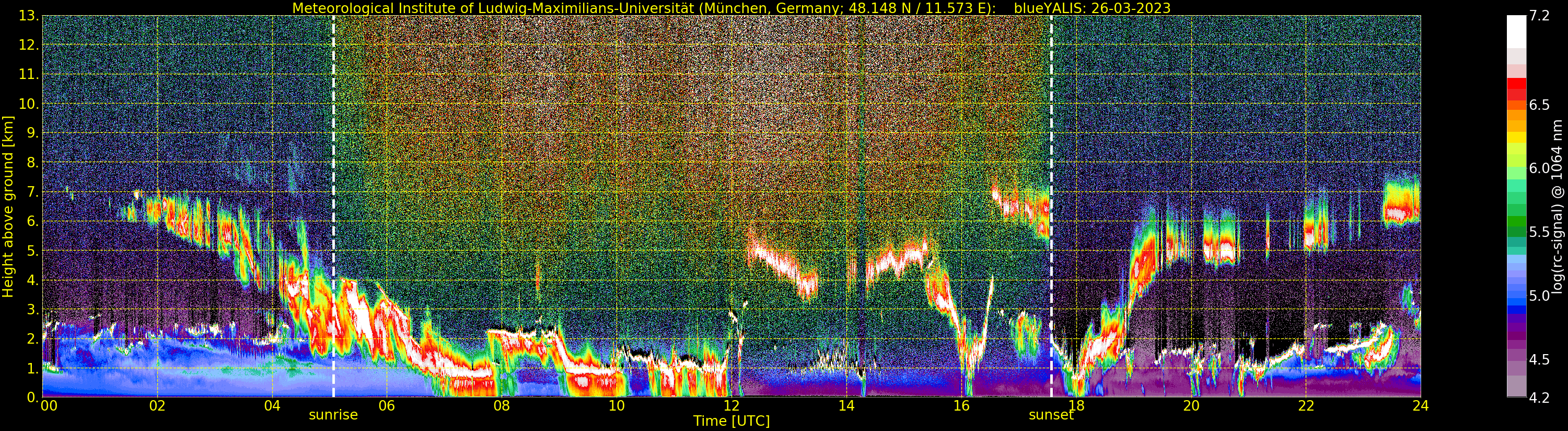Click the time axis tick label 22
Viewport: 1568px width, 431px height.
pyautogui.click(x=1306, y=406)
